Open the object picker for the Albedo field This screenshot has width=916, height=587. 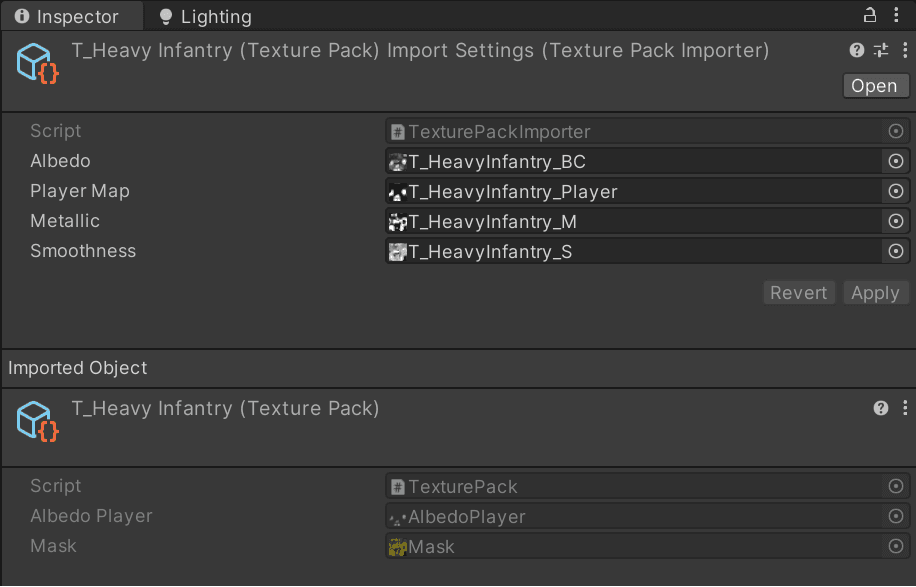coord(896,161)
